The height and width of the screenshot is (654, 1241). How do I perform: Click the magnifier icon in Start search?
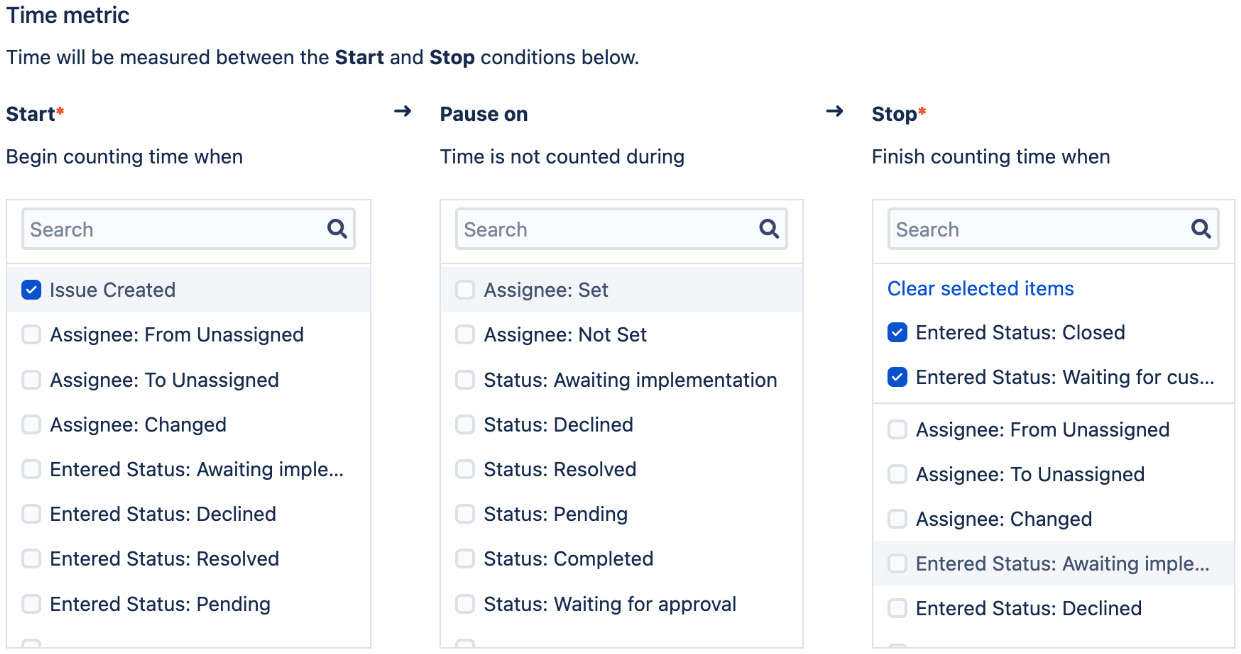tap(337, 229)
